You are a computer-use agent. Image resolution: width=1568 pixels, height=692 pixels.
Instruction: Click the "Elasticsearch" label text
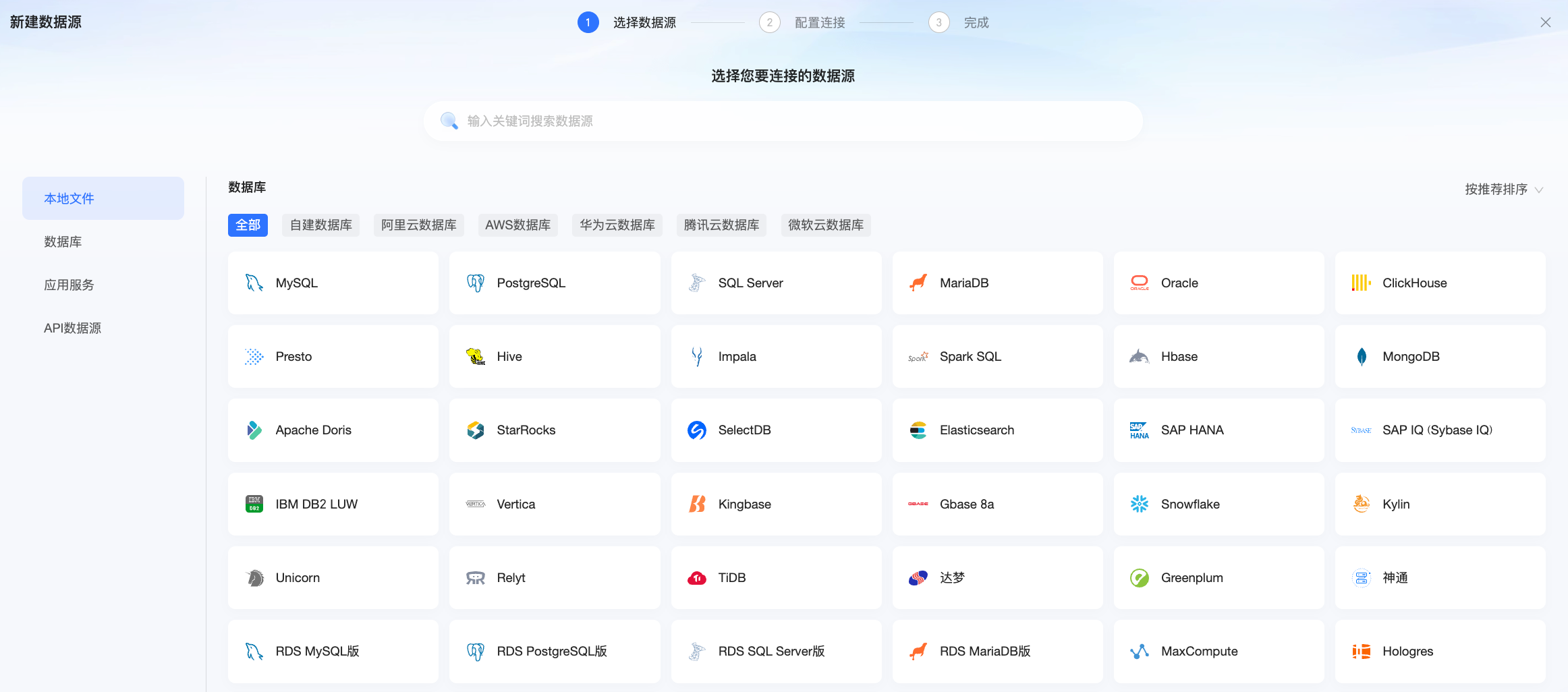click(976, 430)
